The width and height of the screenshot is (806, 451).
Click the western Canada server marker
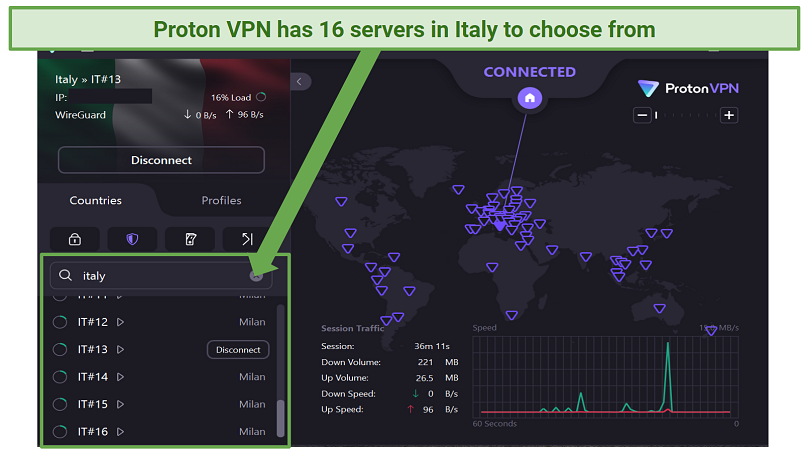(341, 202)
